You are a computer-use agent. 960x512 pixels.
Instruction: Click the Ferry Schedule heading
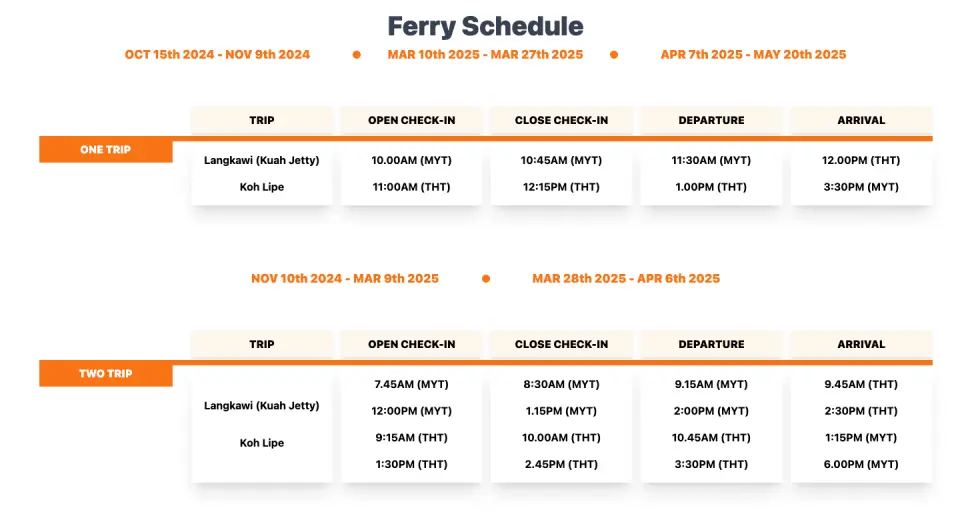(485, 26)
